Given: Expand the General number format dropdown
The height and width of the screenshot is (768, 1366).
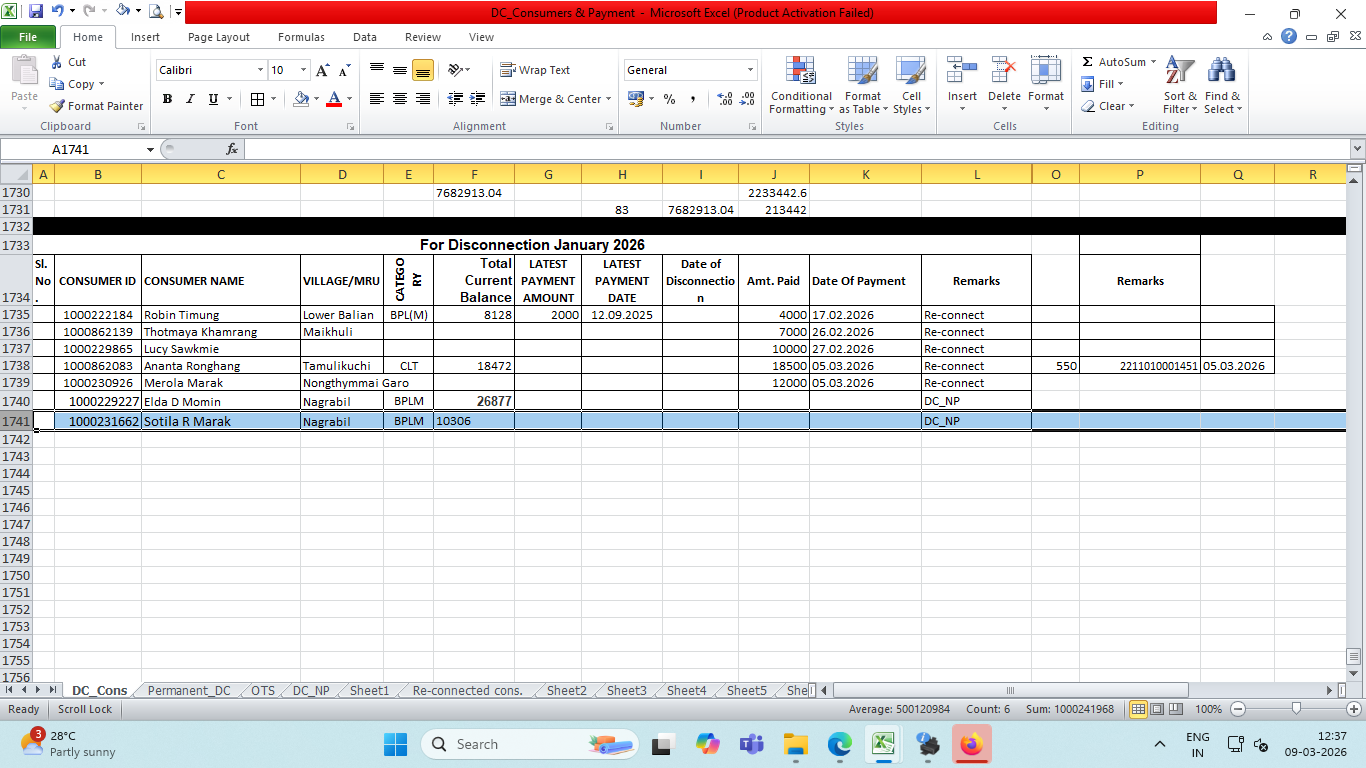Looking at the screenshot, I should (x=750, y=70).
